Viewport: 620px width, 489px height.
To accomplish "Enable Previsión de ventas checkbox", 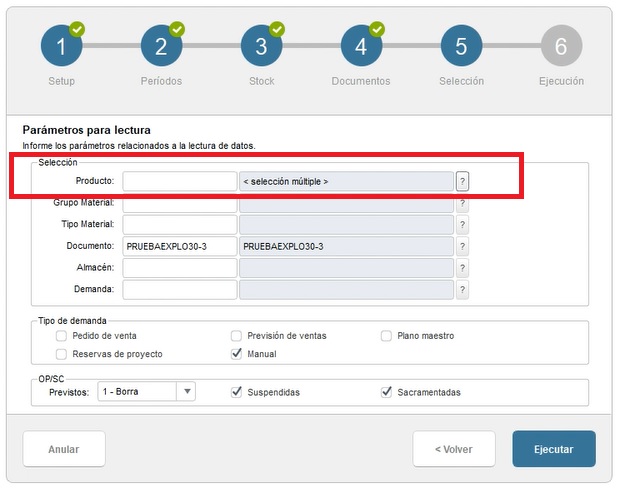I will tap(236, 336).
